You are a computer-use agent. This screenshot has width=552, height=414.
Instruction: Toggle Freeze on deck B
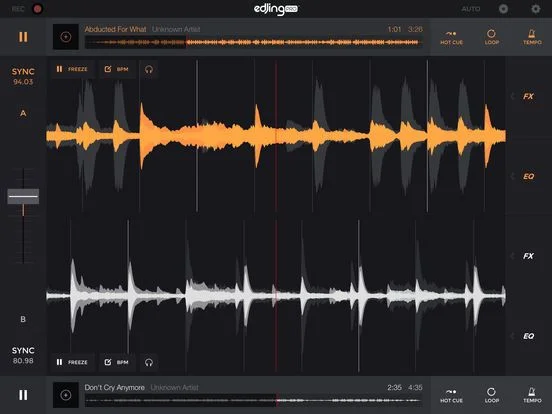72,362
